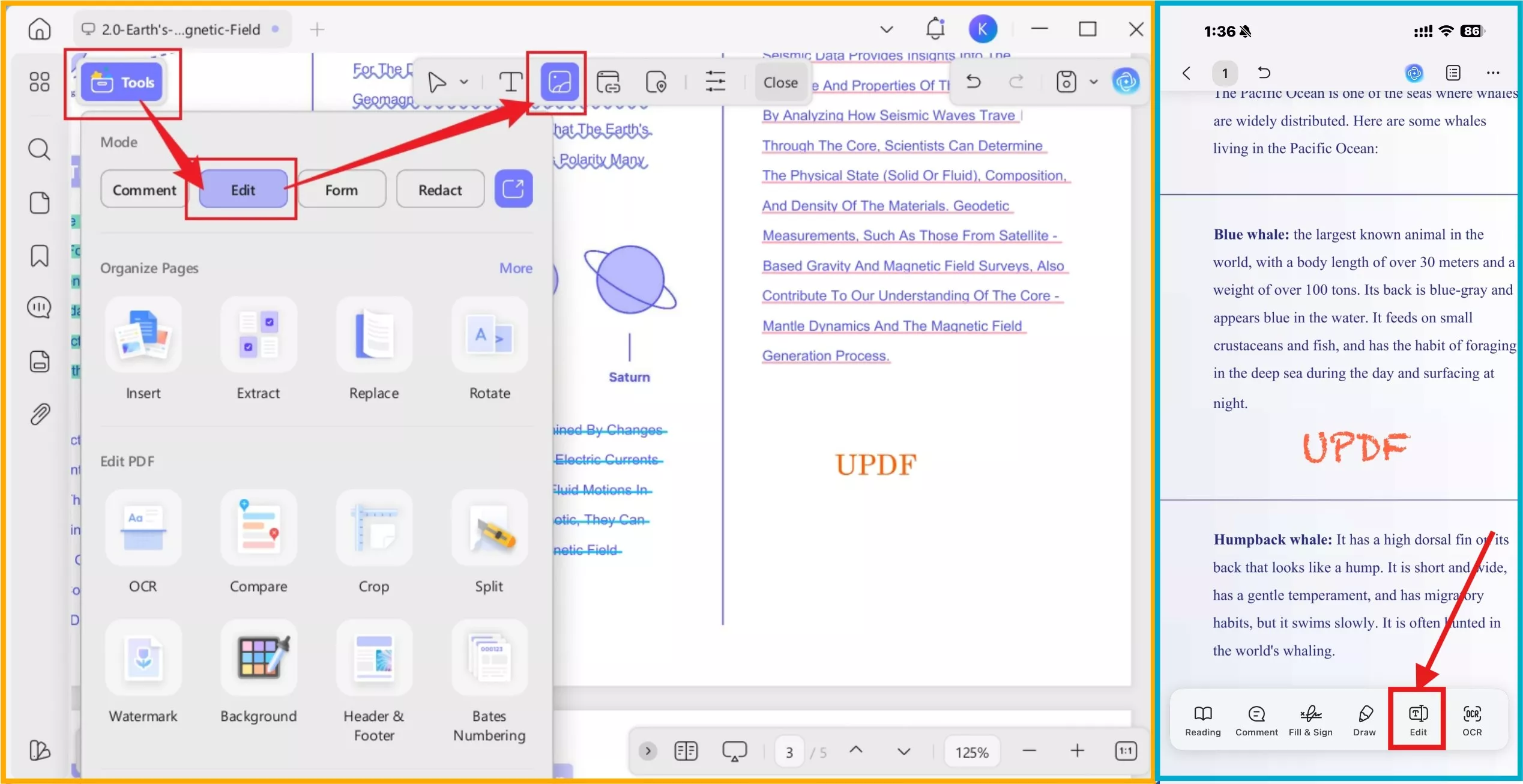
Task: Open the save options dropdown
Action: [x=1093, y=82]
